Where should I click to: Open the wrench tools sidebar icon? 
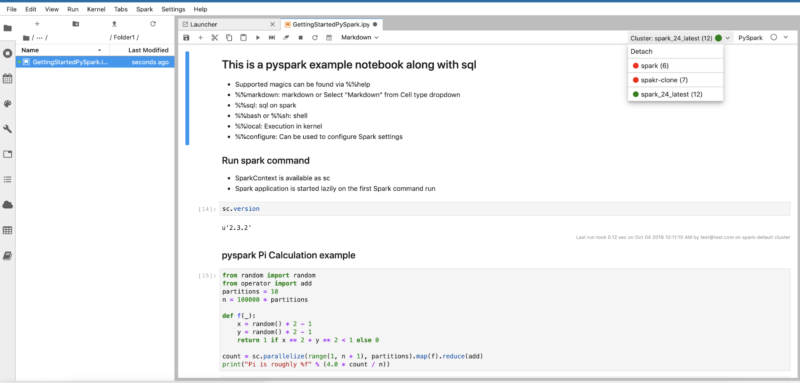8,129
